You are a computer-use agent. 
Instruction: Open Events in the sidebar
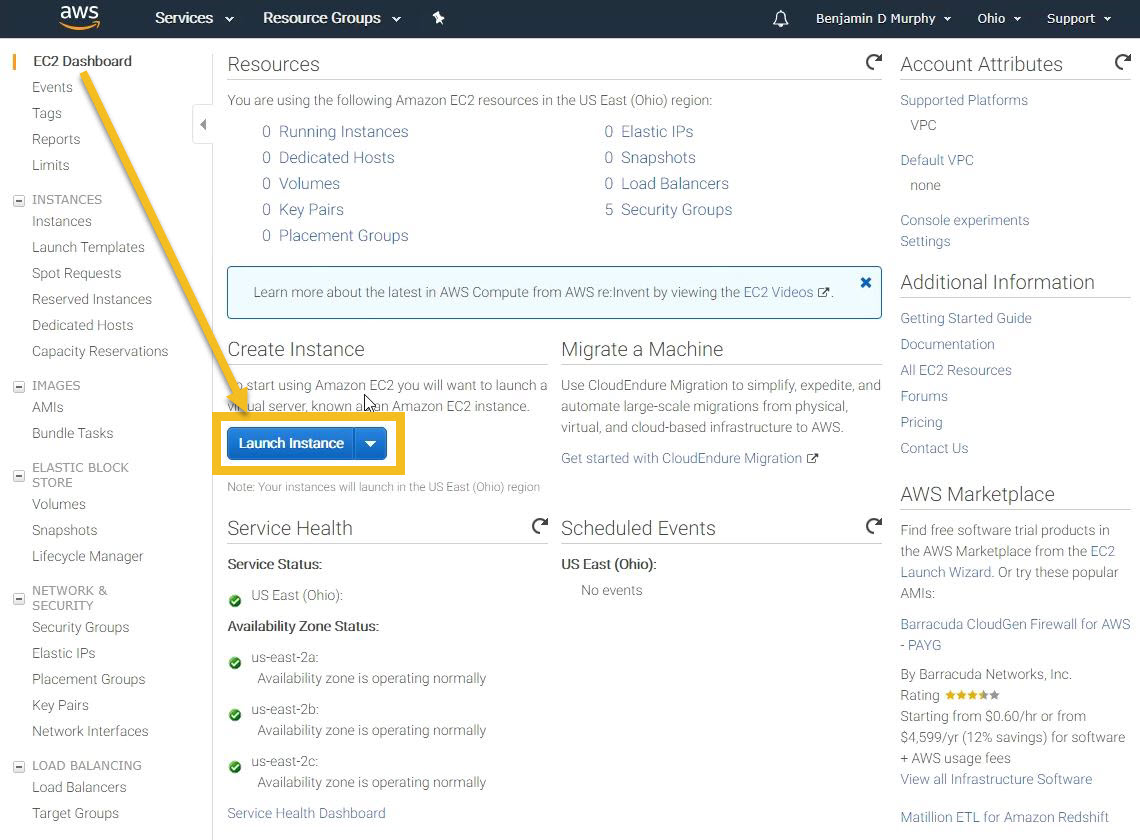[x=52, y=87]
